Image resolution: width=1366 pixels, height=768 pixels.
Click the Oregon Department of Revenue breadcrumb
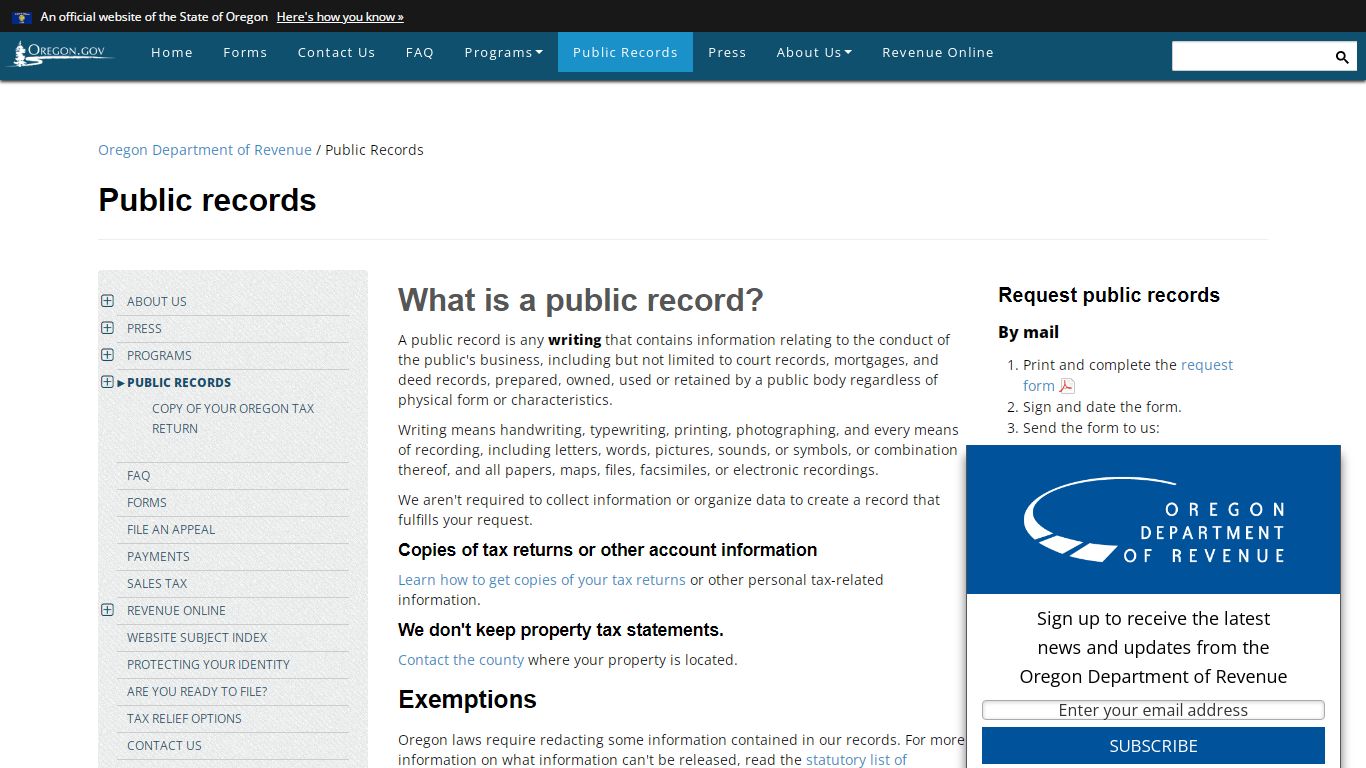point(205,150)
